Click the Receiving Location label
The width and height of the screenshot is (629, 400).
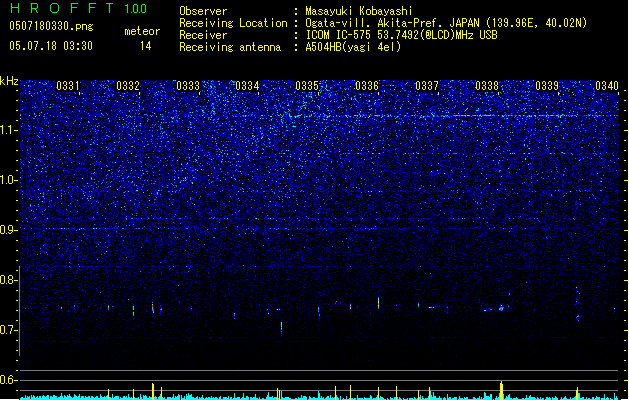233,23
